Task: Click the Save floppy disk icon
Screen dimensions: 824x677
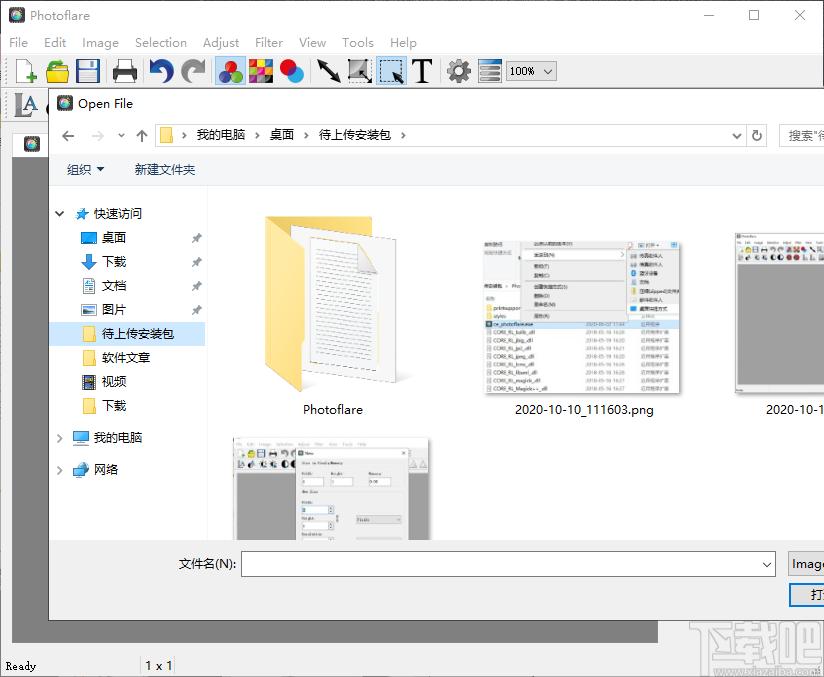Action: click(x=88, y=71)
